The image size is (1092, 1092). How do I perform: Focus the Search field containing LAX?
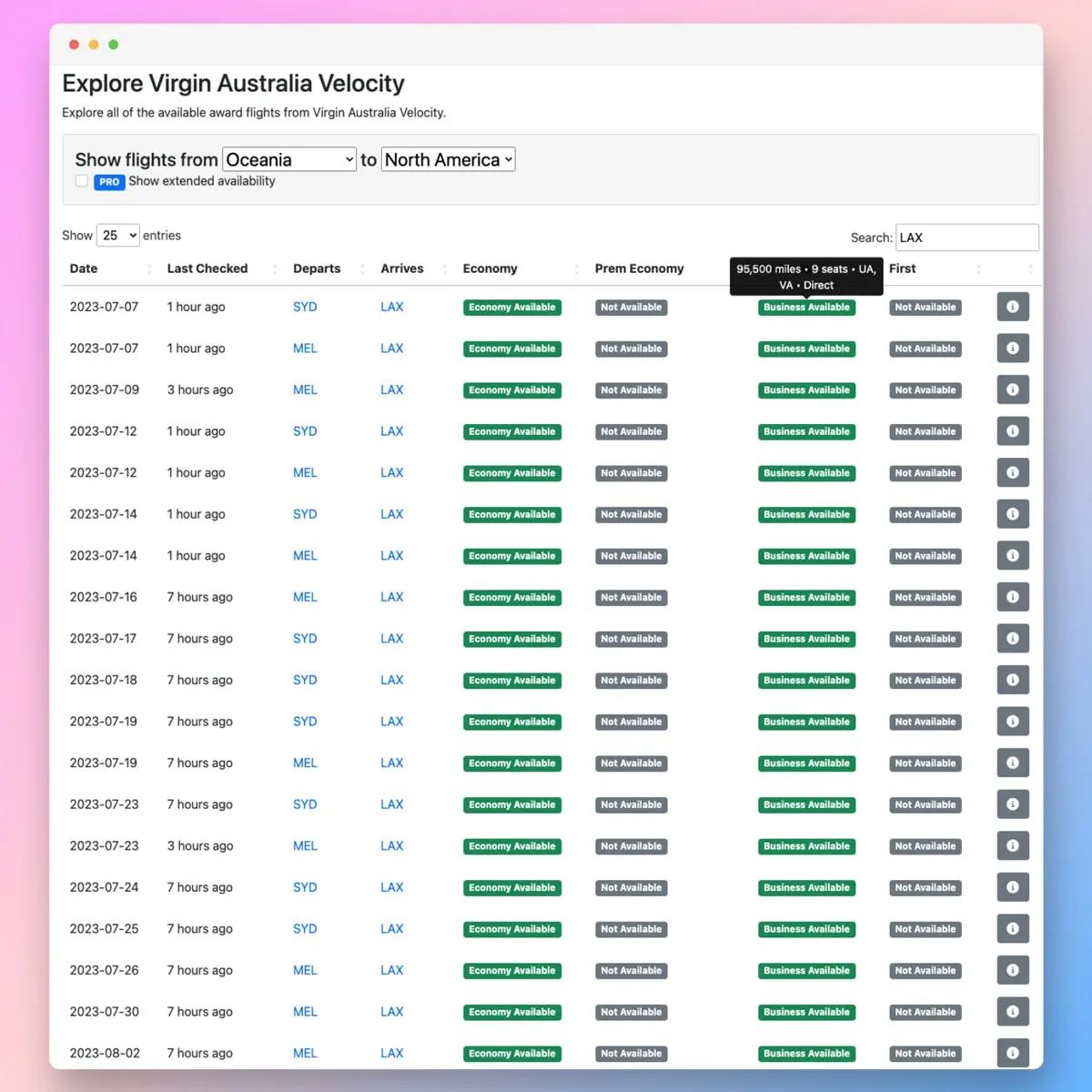tap(966, 238)
